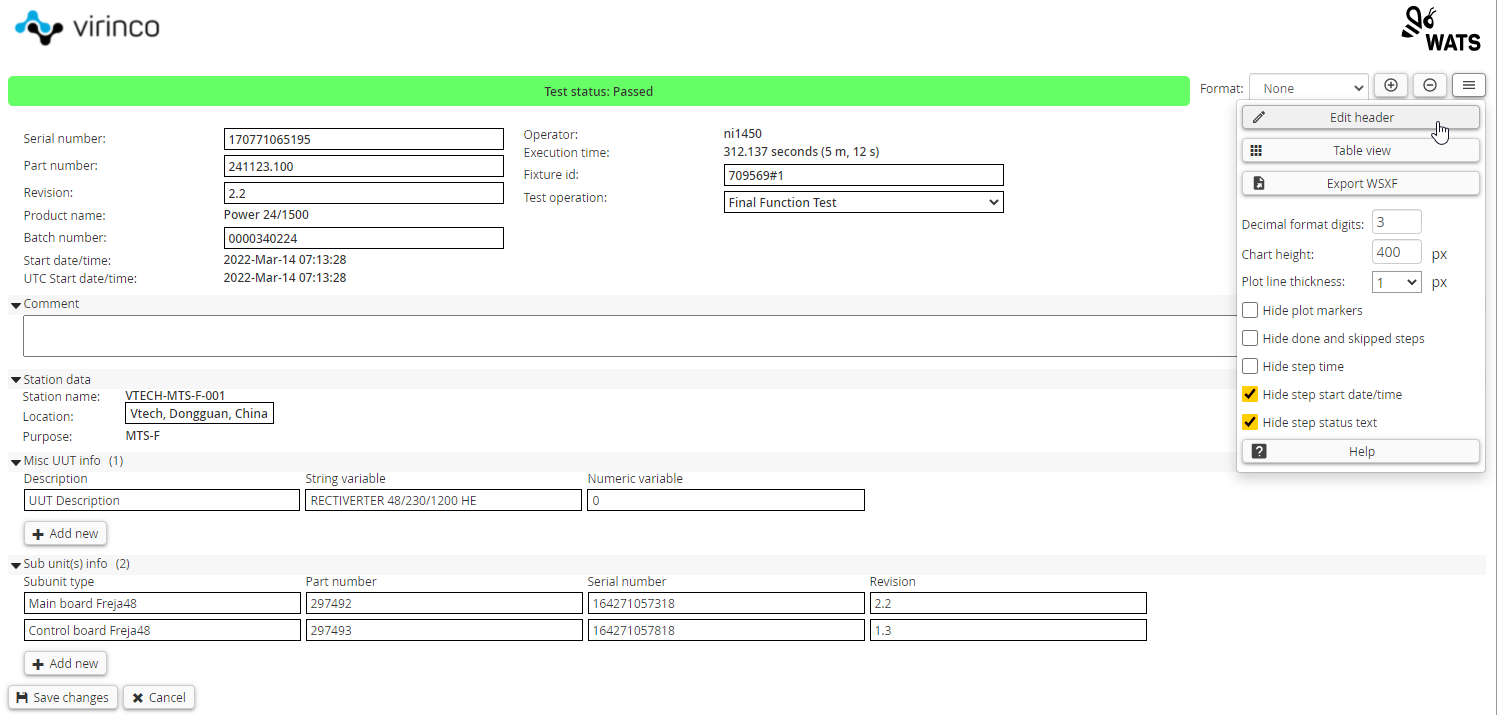Viewport: 1497px width, 715px height.
Task: Click the virinco logo
Action: pyautogui.click(x=87, y=27)
